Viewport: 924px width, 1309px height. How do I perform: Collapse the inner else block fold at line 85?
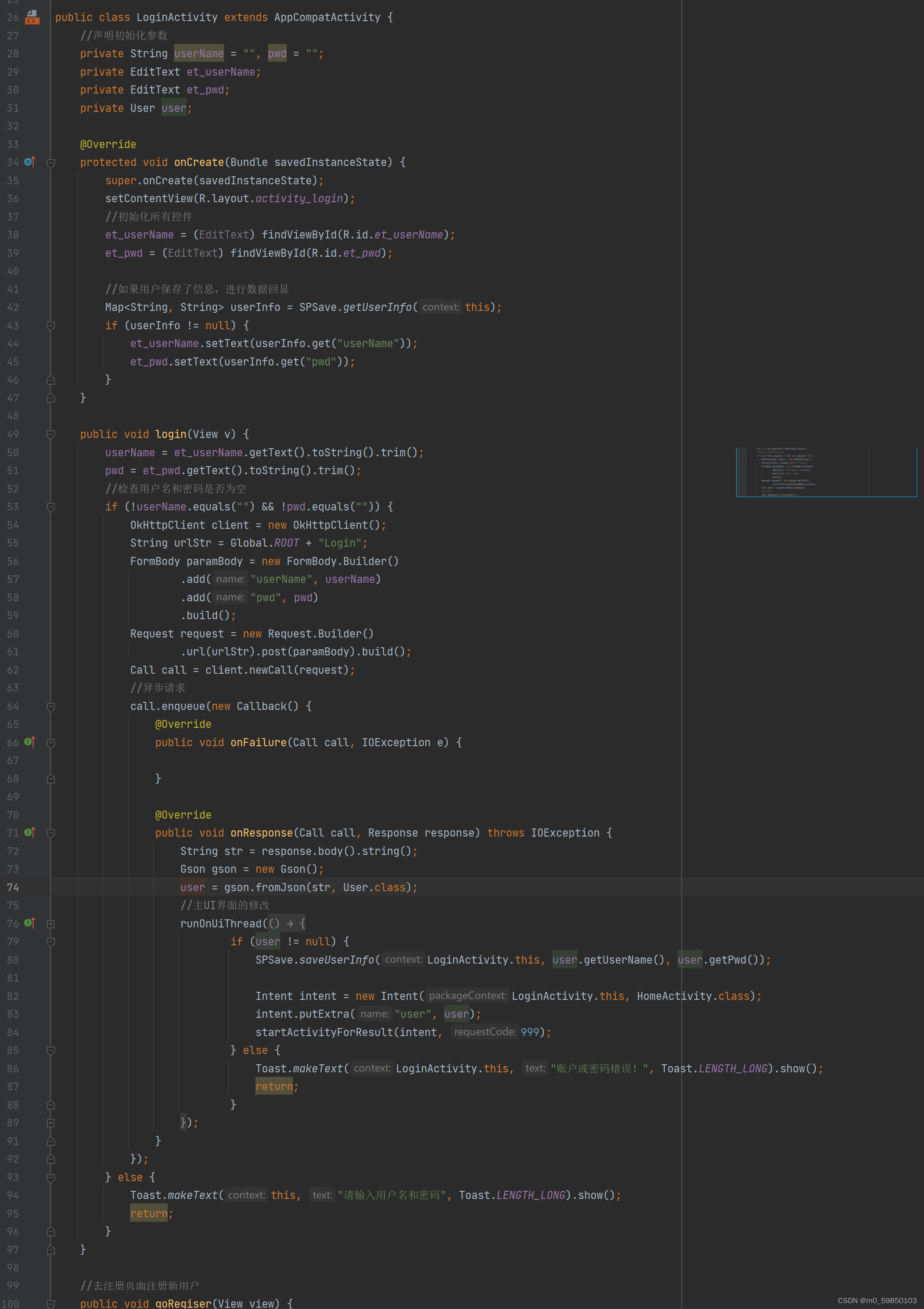click(x=51, y=1051)
